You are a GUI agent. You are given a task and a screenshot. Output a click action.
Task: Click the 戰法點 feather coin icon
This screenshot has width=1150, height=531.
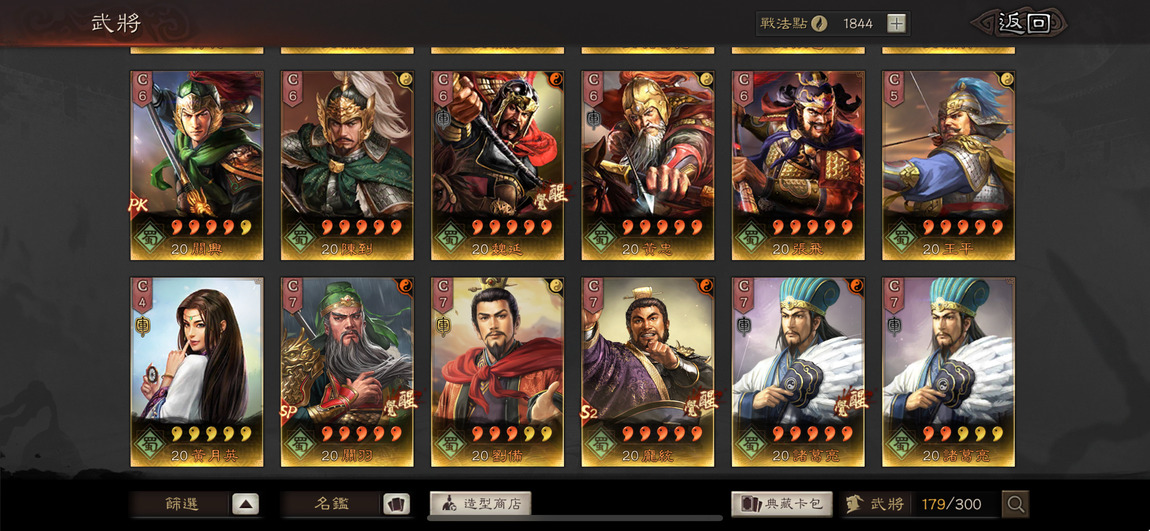819,23
